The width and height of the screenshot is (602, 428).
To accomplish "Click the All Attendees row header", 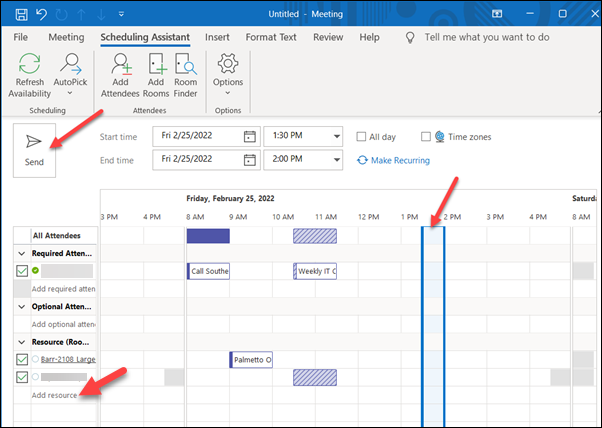I will coord(56,236).
